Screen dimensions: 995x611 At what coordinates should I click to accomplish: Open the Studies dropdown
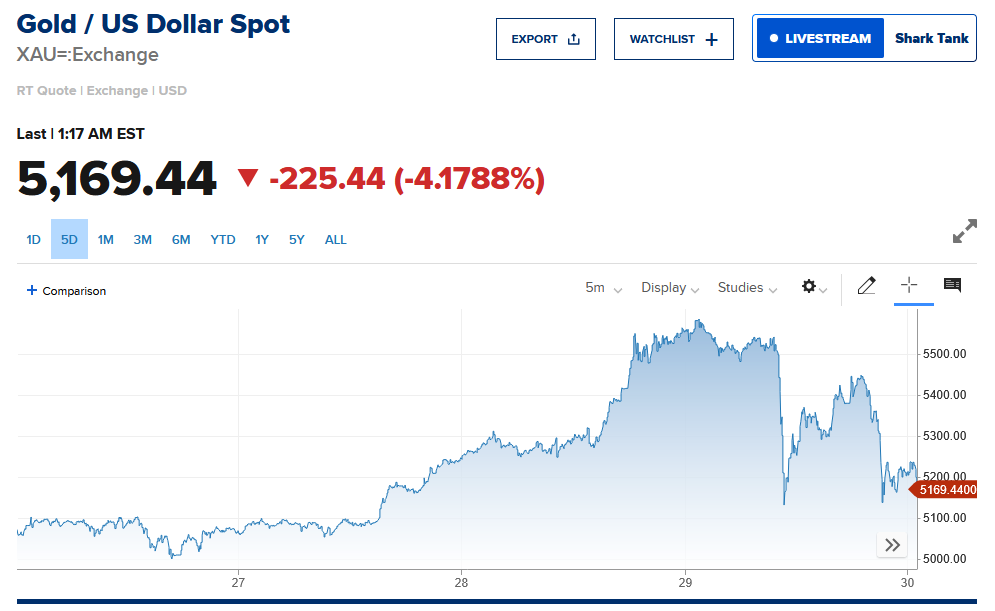[747, 288]
